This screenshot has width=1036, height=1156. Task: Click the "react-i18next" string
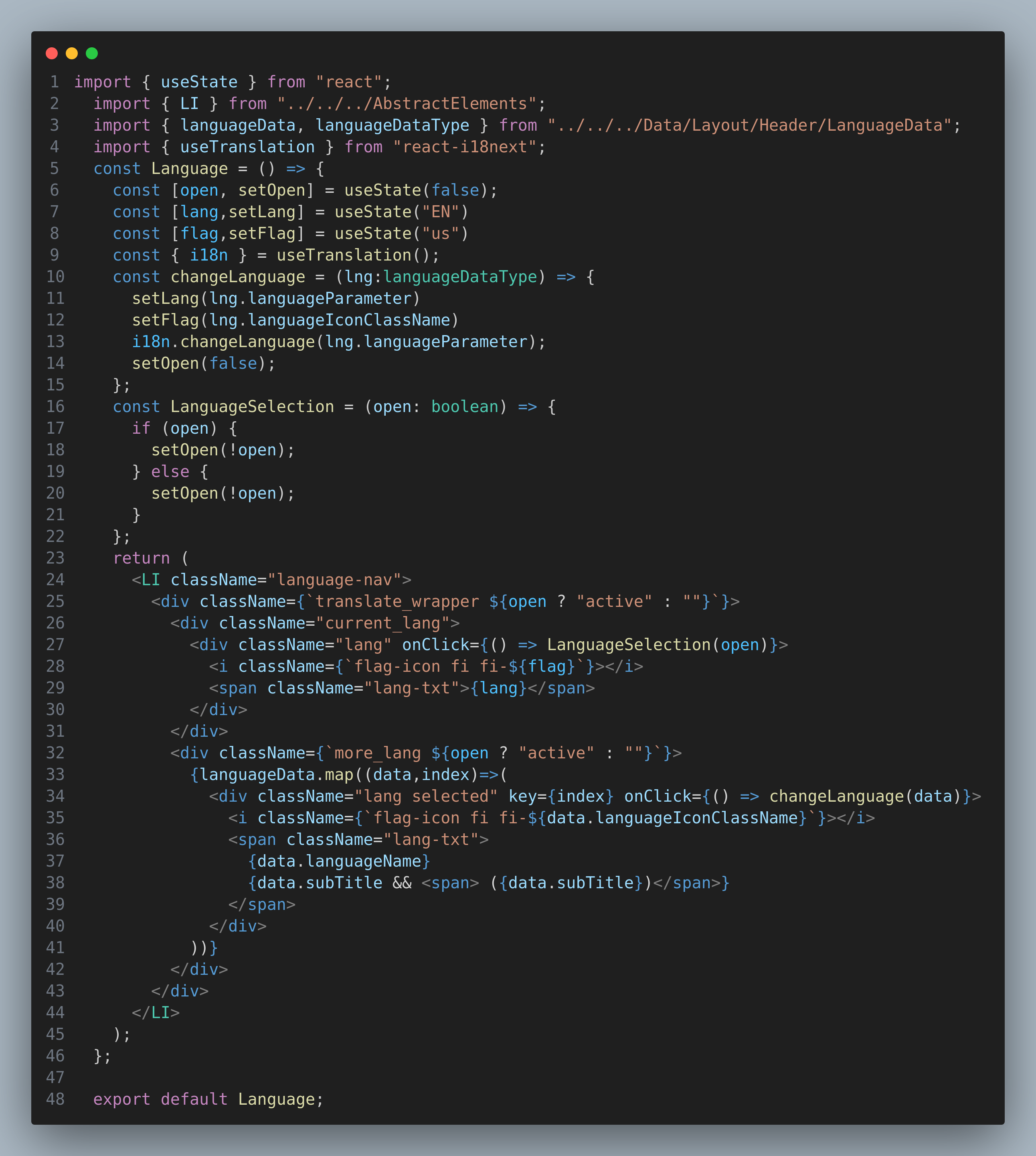465,147
